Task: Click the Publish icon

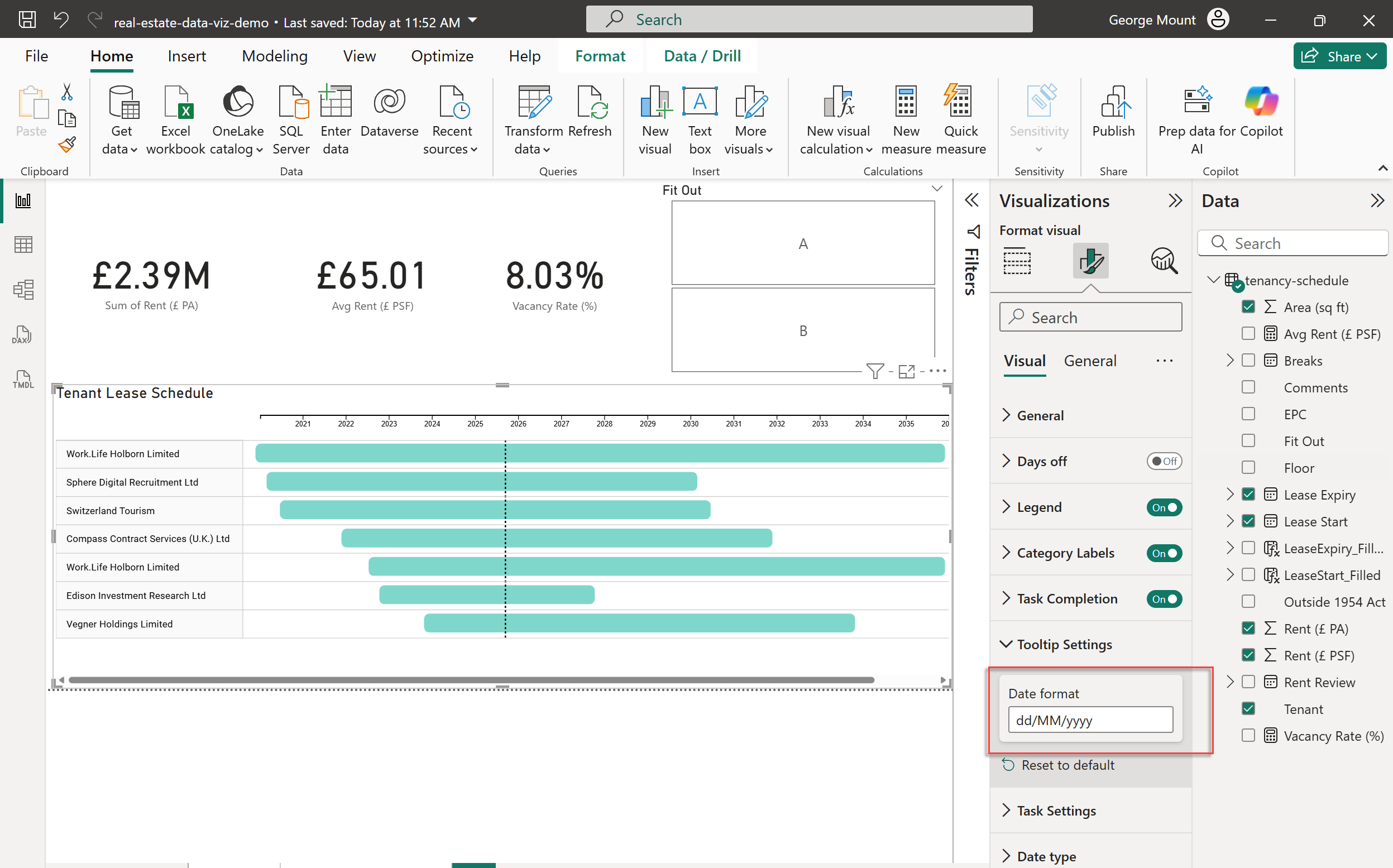Action: point(1113,103)
